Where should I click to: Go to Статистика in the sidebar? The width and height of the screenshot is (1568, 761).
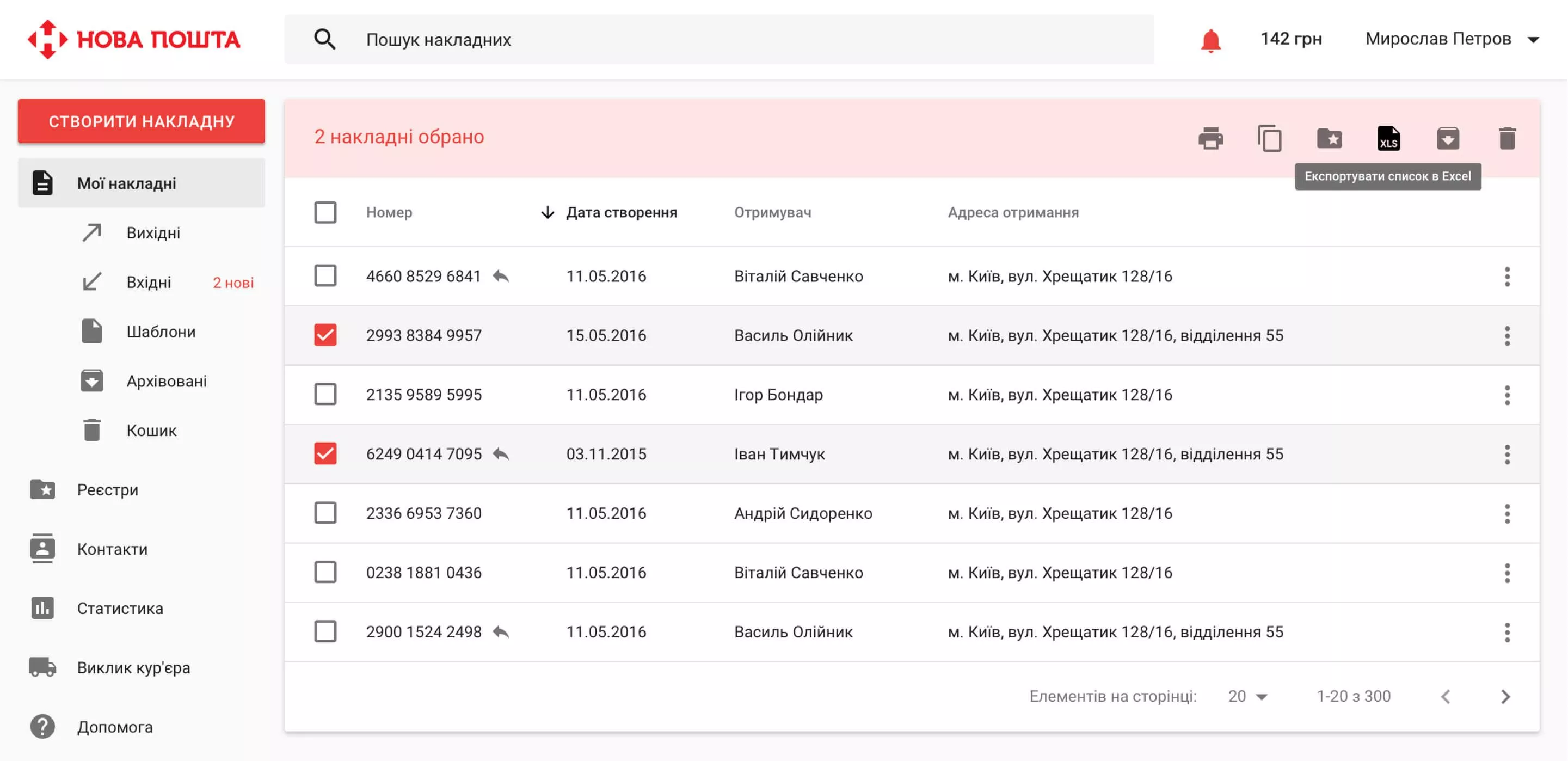coord(119,609)
